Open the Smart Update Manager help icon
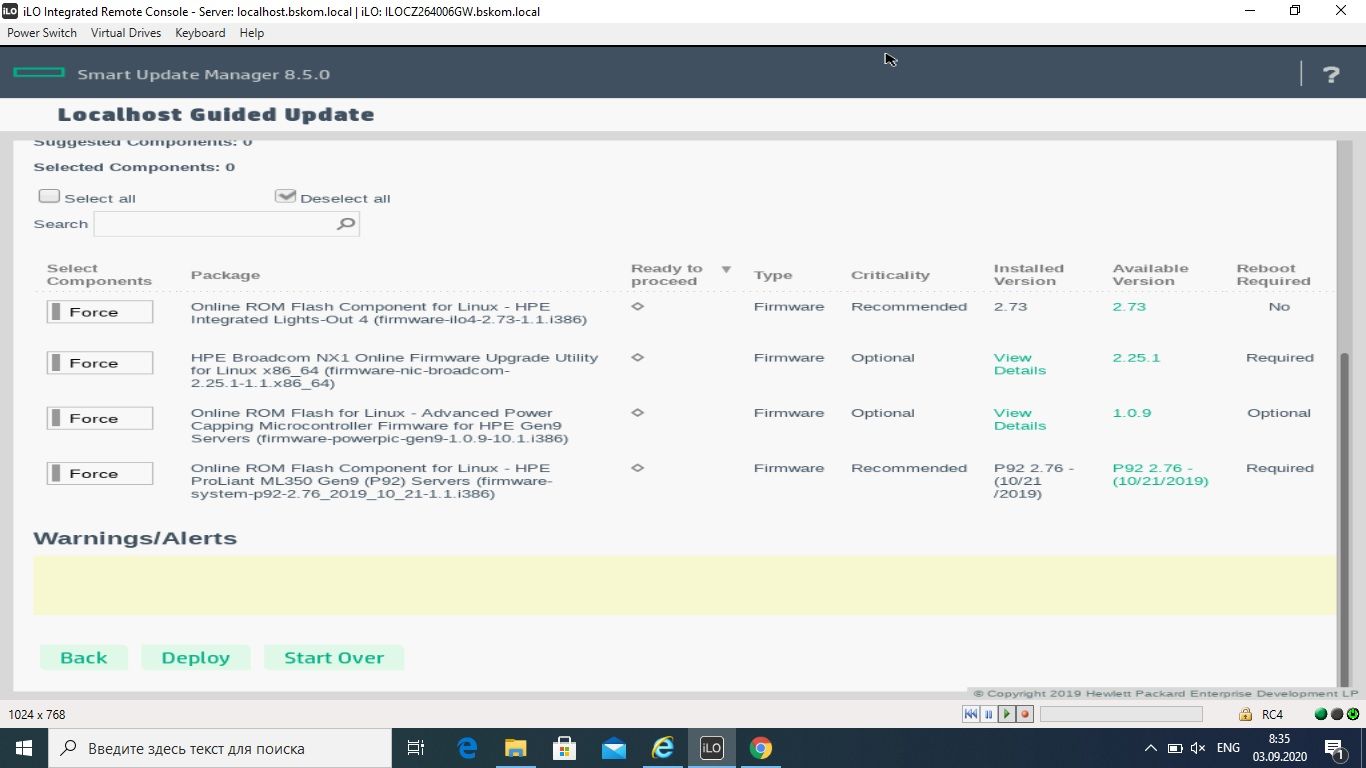This screenshot has height=768, width=1366. click(1331, 74)
